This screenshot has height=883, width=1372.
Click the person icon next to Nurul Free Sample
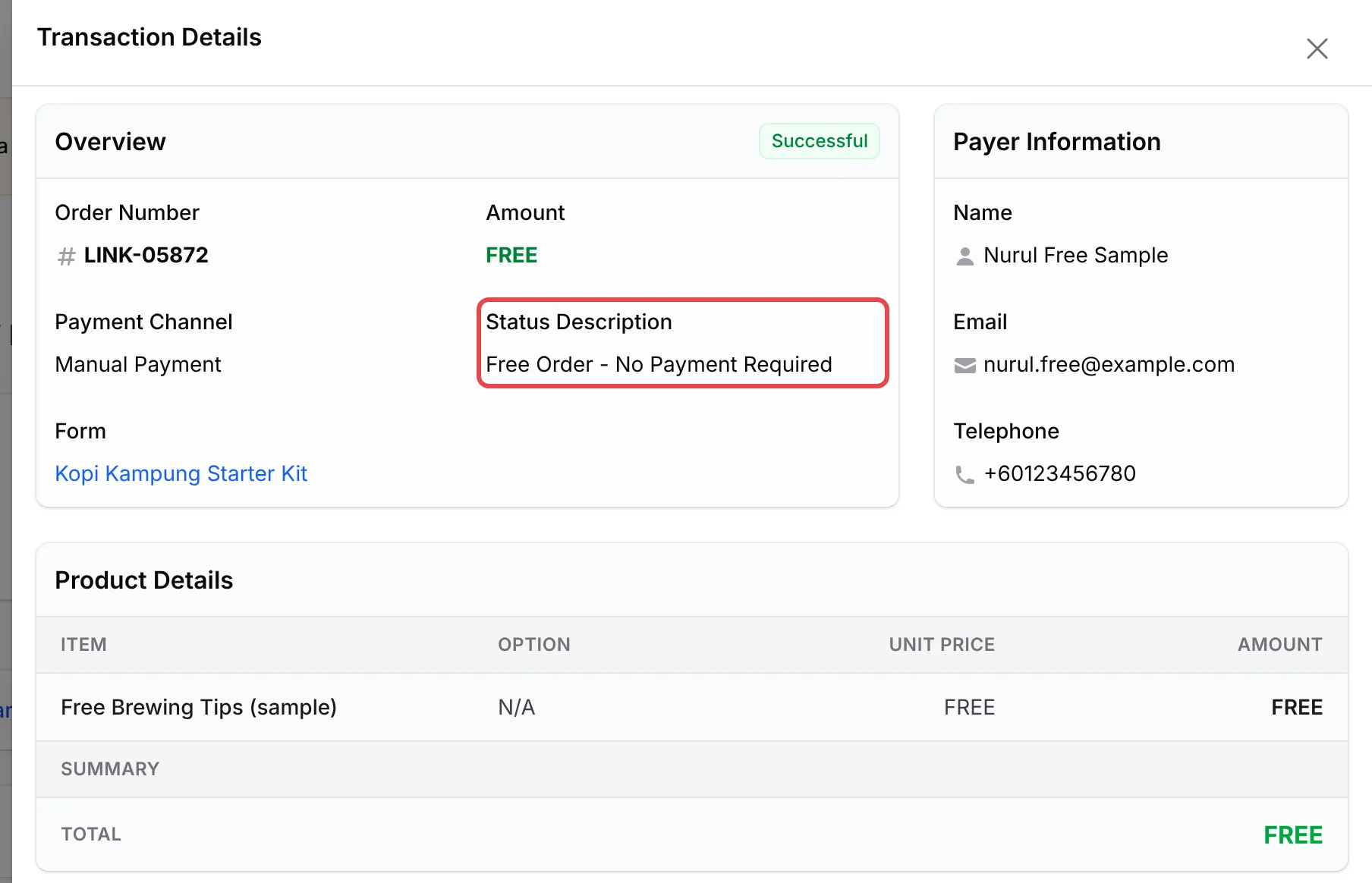pos(964,256)
